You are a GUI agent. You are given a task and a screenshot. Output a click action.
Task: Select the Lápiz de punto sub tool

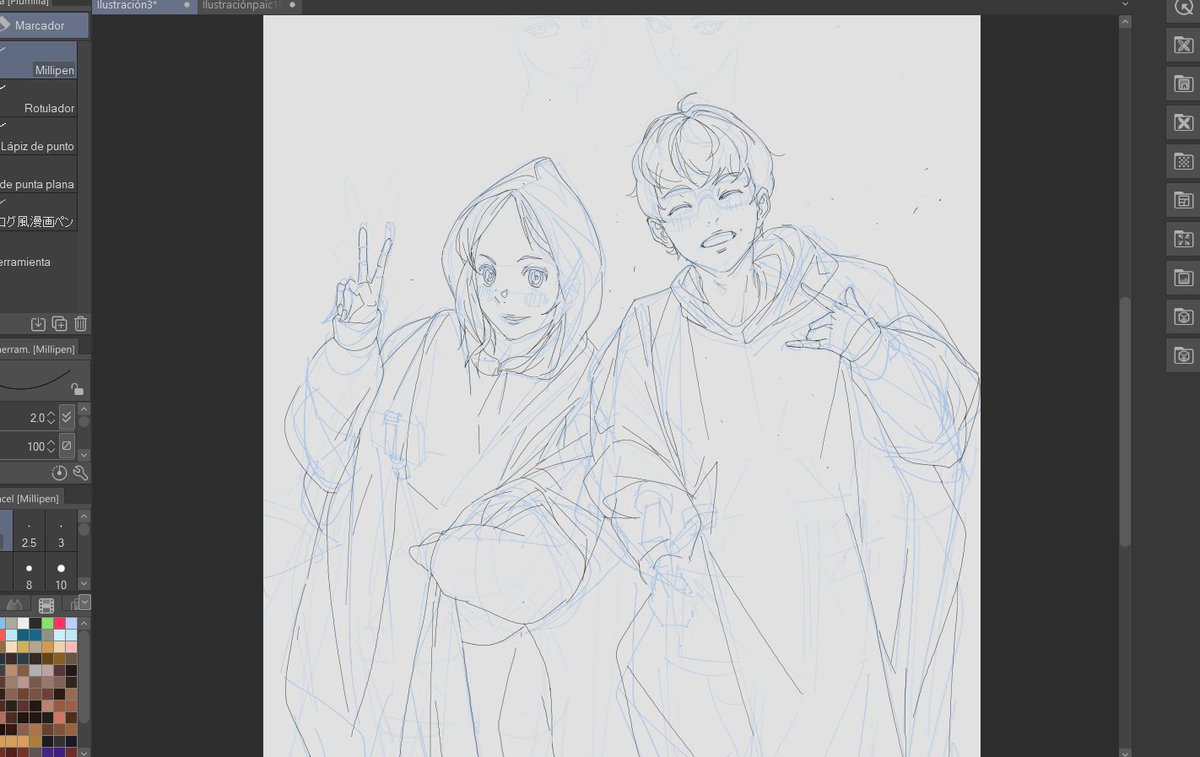(41, 146)
